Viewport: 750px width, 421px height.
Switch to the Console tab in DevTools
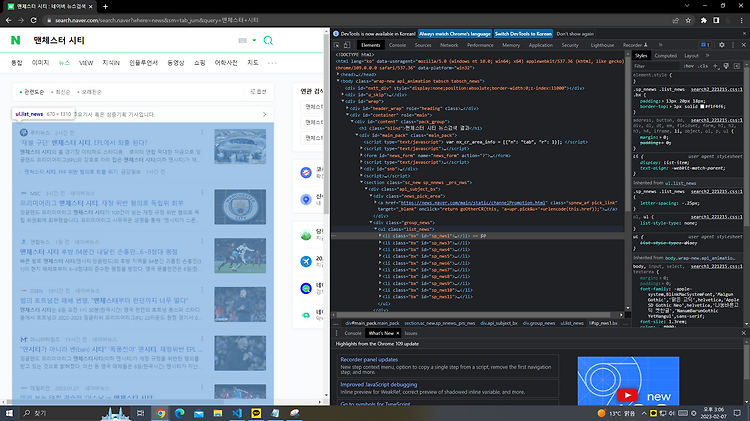pos(397,45)
